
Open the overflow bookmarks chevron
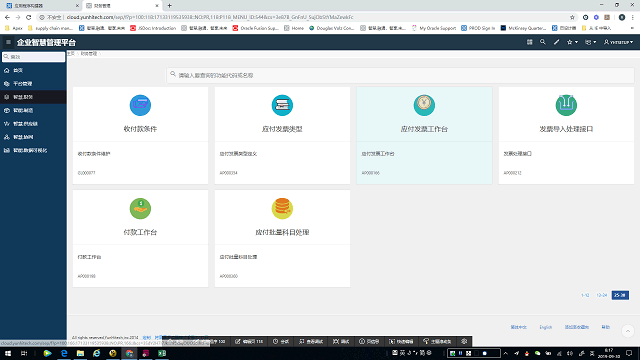[x=632, y=28]
